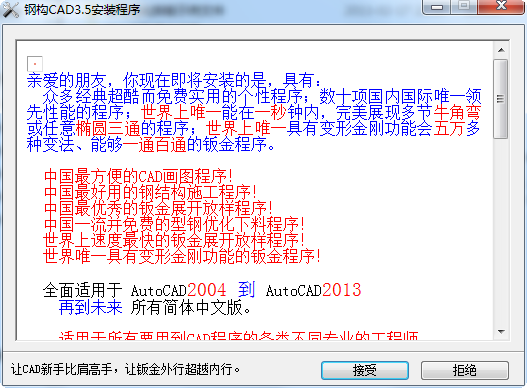The height and width of the screenshot is (388, 527).
Task: Click the text 'AutoCAD2004'
Action: [178, 290]
